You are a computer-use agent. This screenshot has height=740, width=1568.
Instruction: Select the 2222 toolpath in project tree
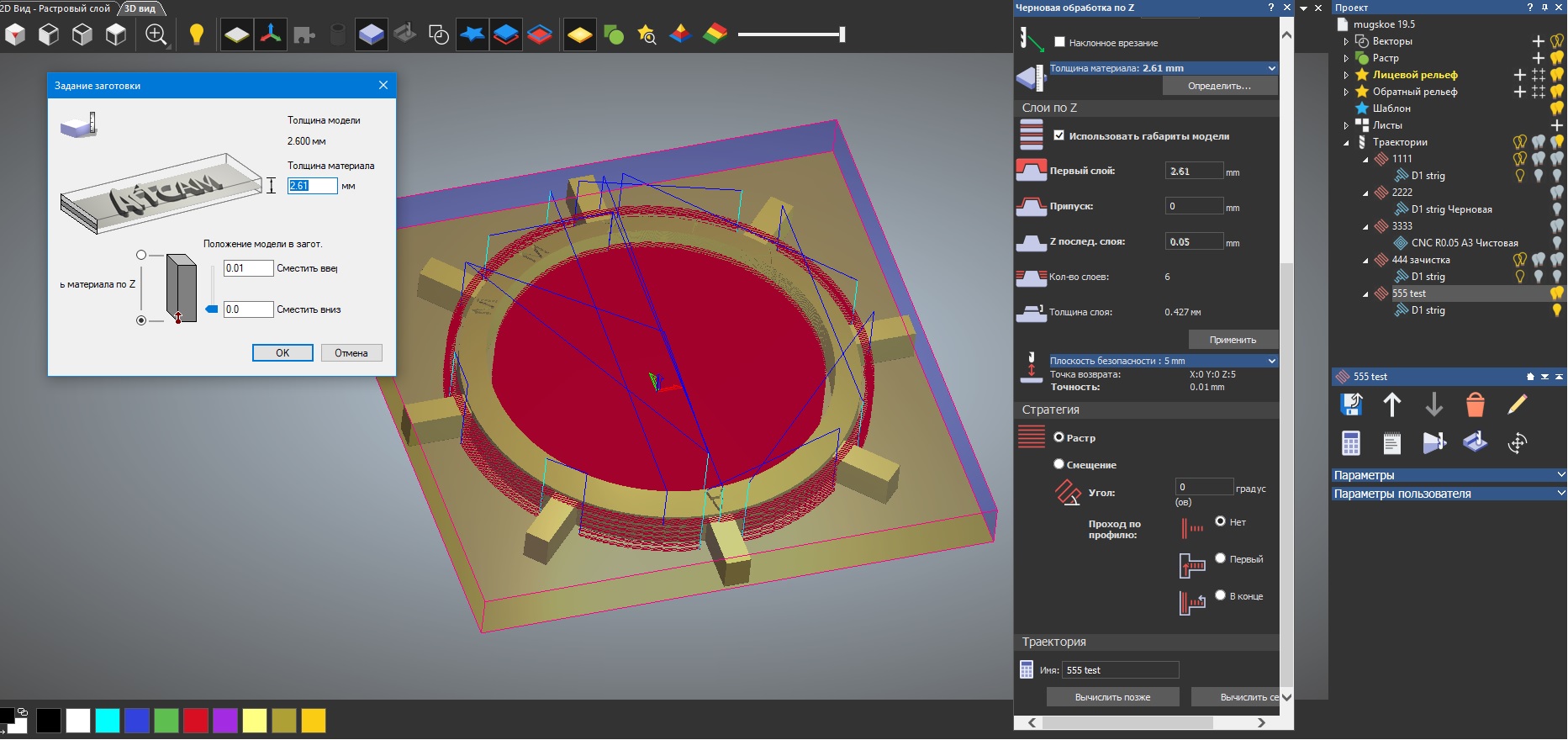pos(1402,193)
